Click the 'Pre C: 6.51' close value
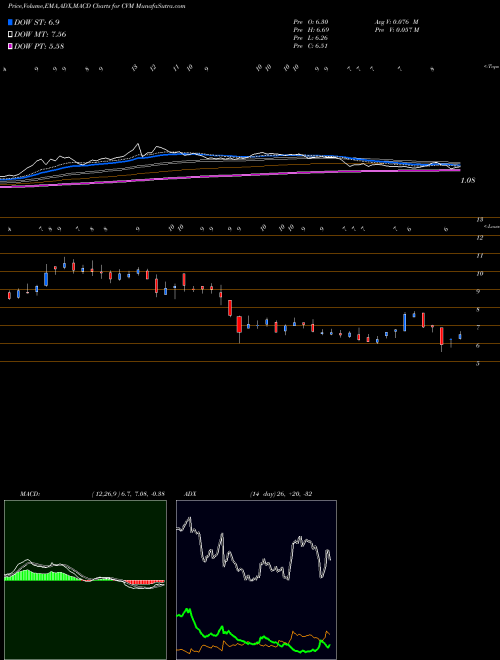Image resolution: width=500 pixels, height=660 pixels. click(x=311, y=46)
